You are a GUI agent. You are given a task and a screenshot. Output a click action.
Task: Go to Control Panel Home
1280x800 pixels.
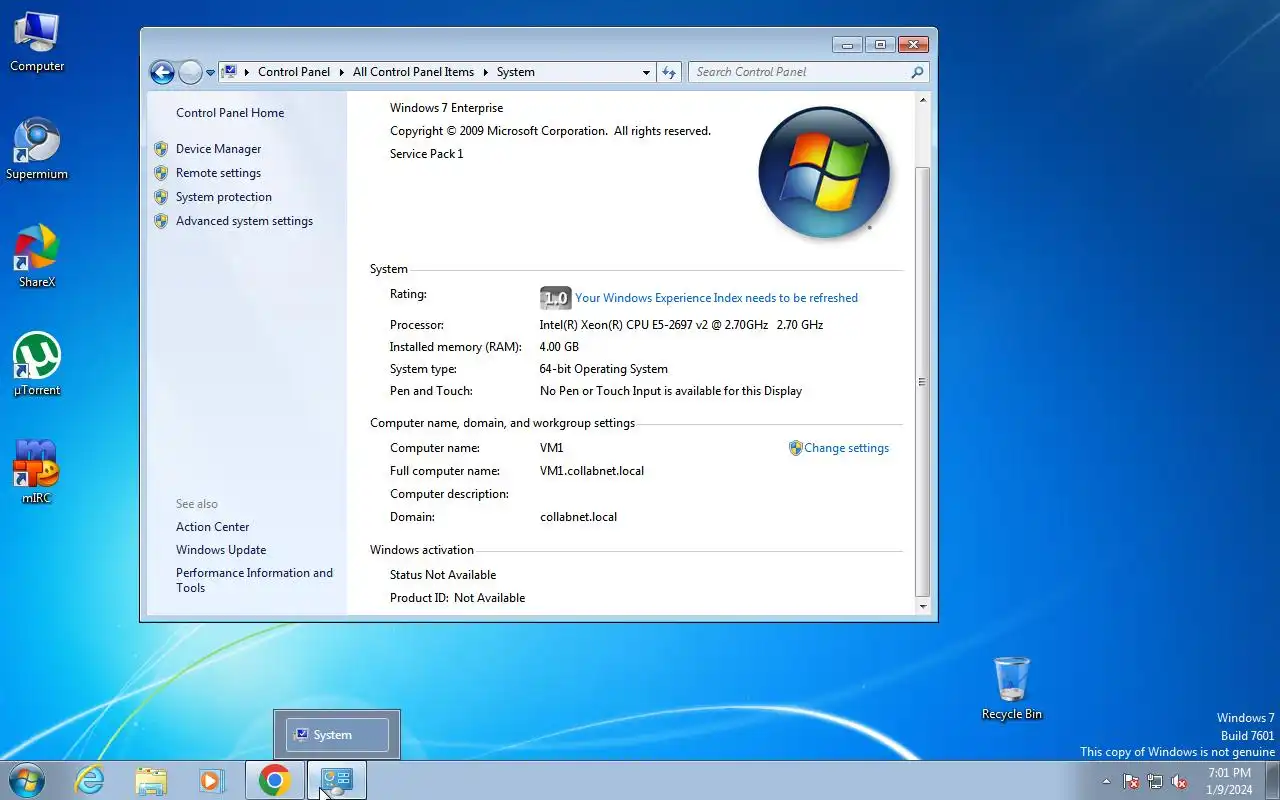[x=230, y=113]
